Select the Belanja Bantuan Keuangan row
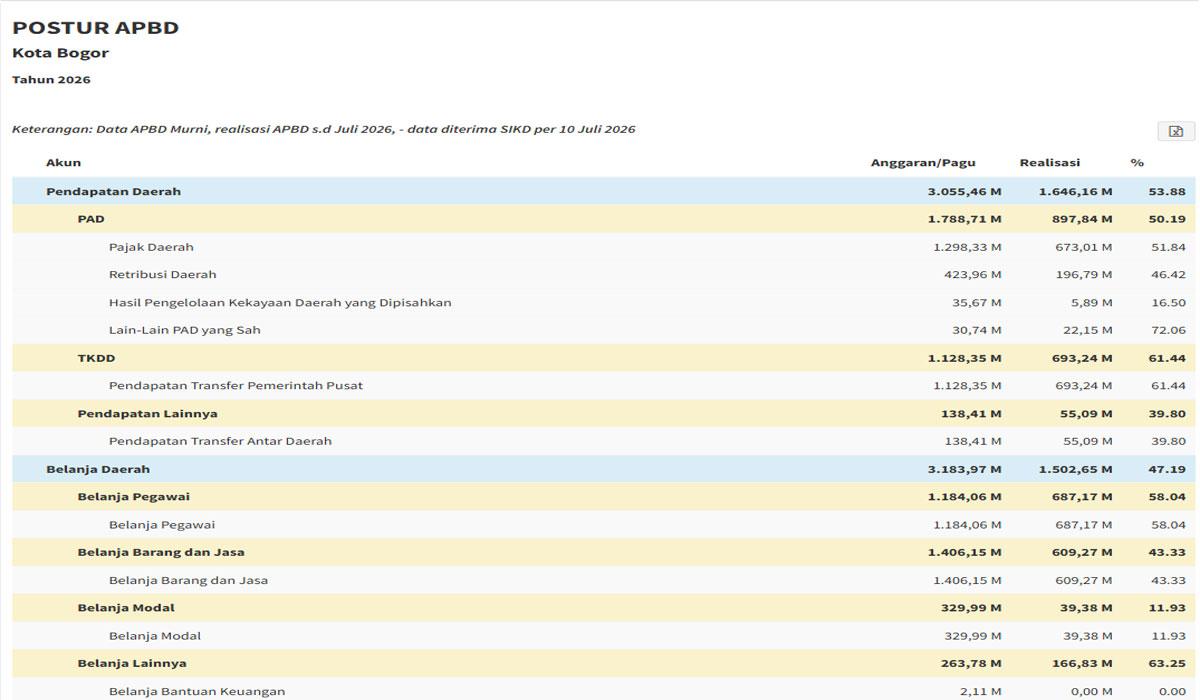 tap(604, 689)
